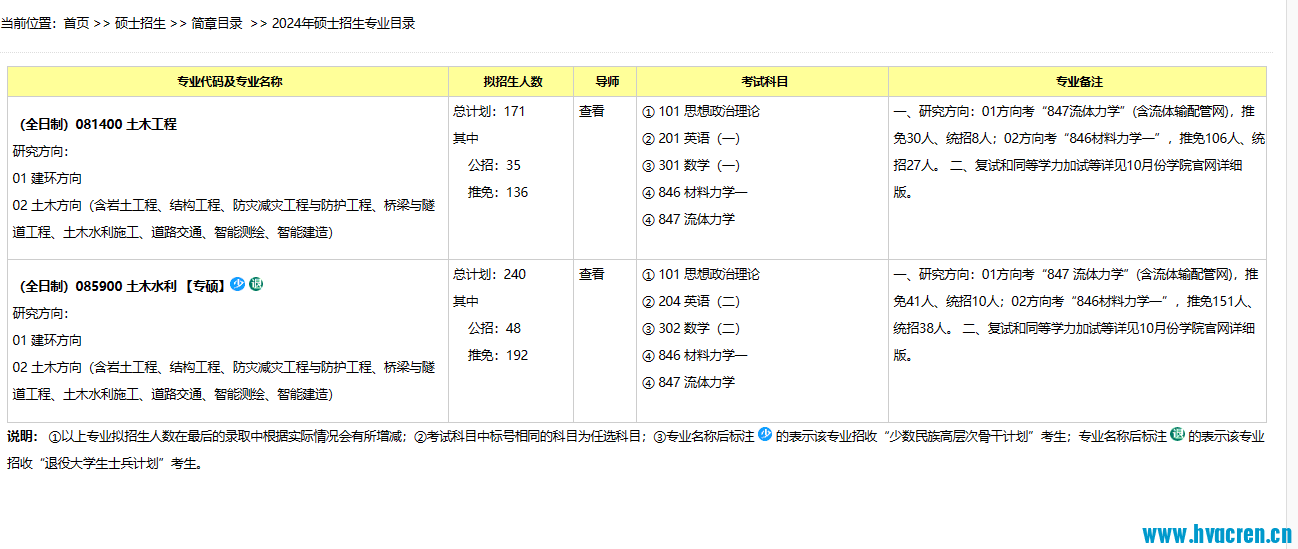Go to 首页 in the breadcrumb
This screenshot has height=549, width=1298.
click(x=76, y=23)
